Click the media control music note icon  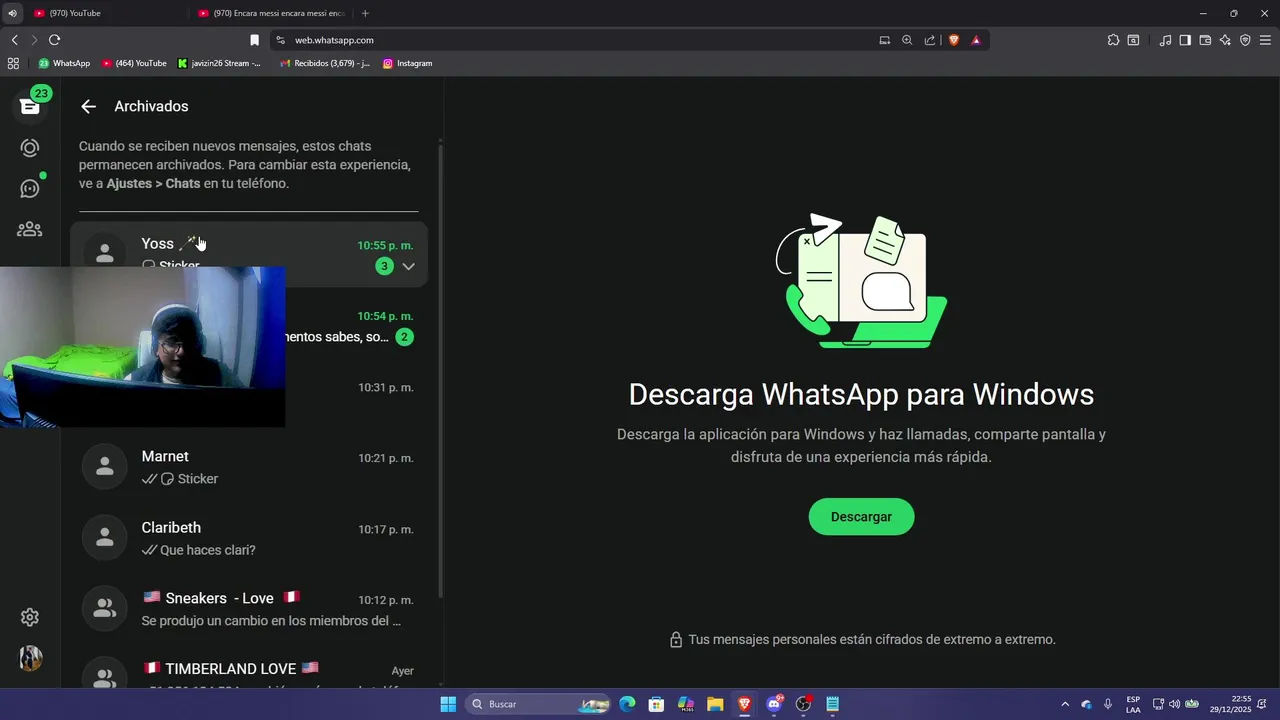point(1165,40)
